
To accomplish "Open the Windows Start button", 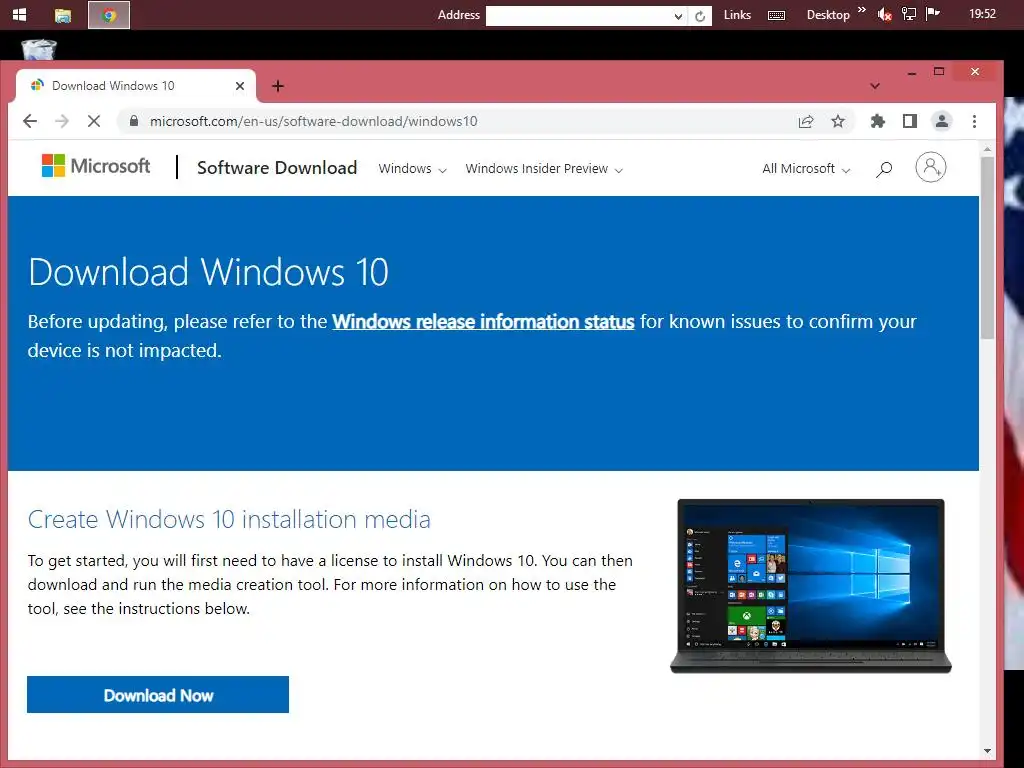I will coord(19,14).
